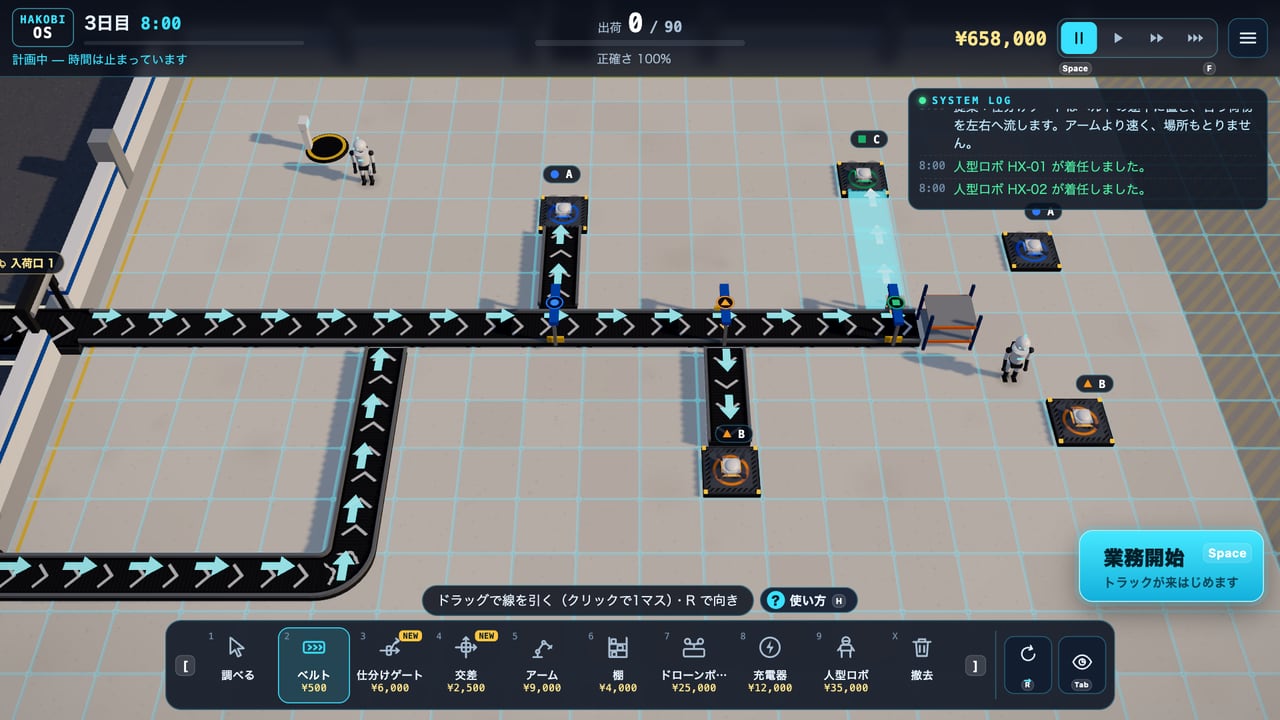Set game speed to triple fast-forward
The height and width of the screenshot is (720, 1280).
(1196, 38)
